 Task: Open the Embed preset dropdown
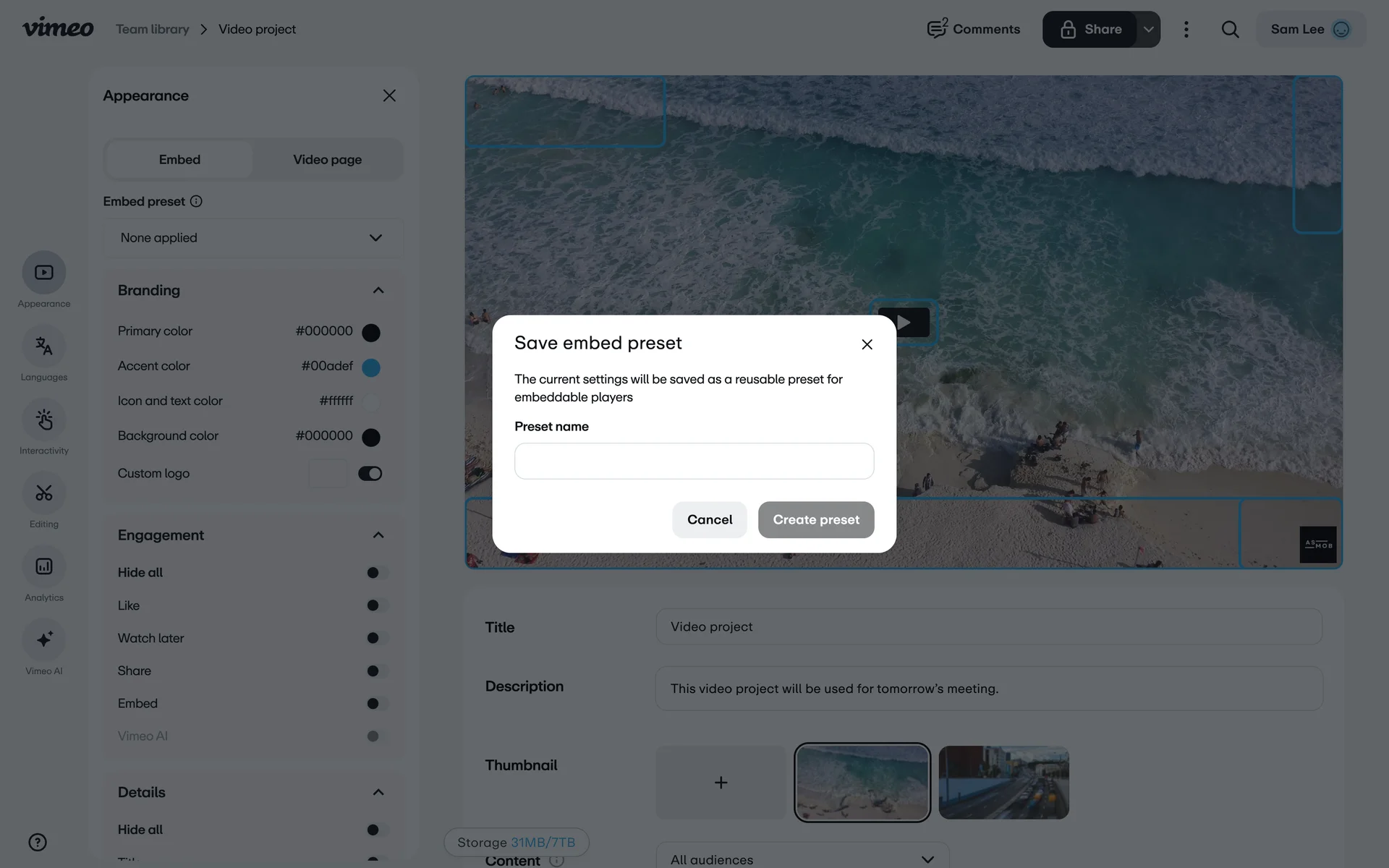252,238
